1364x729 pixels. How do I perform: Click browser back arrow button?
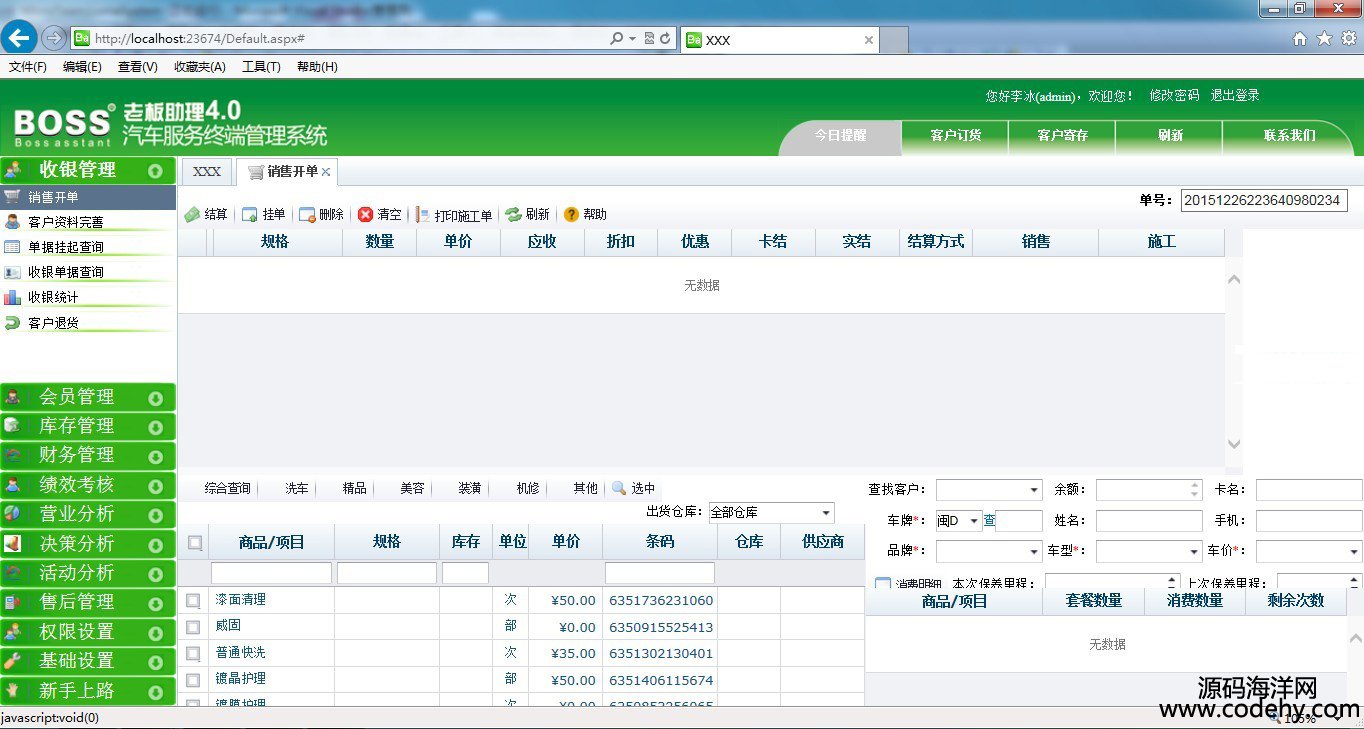tap(20, 38)
